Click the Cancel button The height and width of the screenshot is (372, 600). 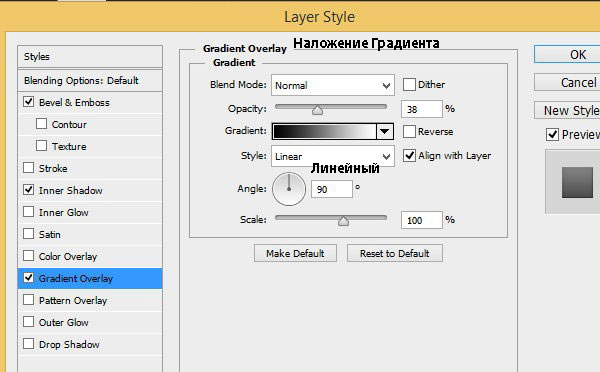tap(567, 83)
